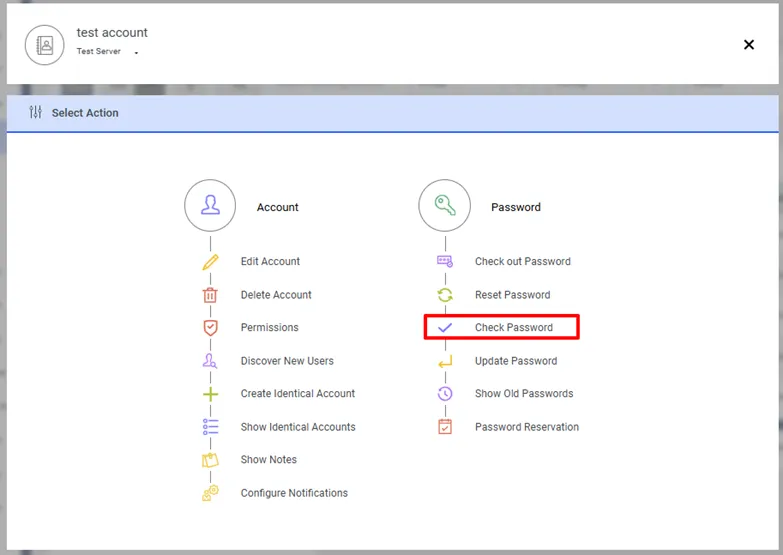Click the user search icon for Discover New Users

click(210, 361)
